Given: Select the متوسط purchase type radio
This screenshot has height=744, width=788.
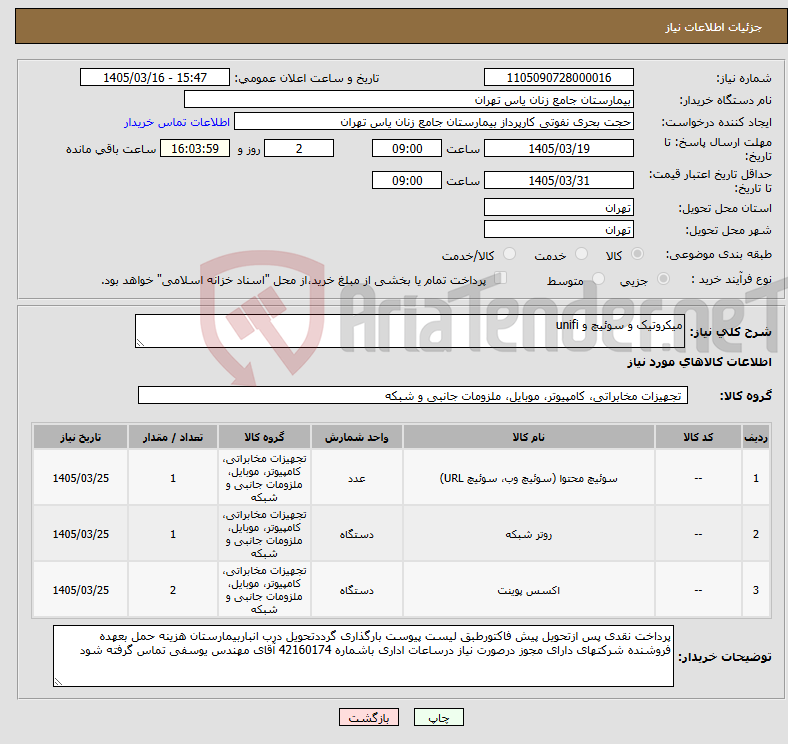Looking at the screenshot, I should coord(598,278).
